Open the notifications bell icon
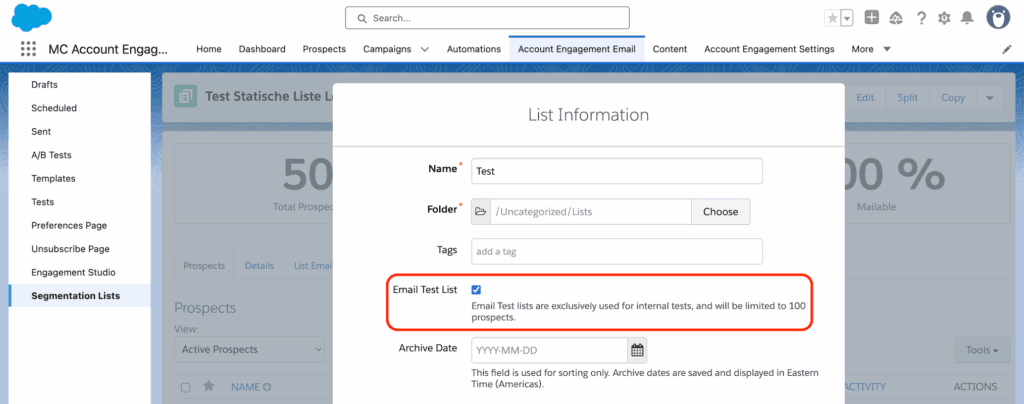Screen dimensions: 1024x404 pos(967,18)
